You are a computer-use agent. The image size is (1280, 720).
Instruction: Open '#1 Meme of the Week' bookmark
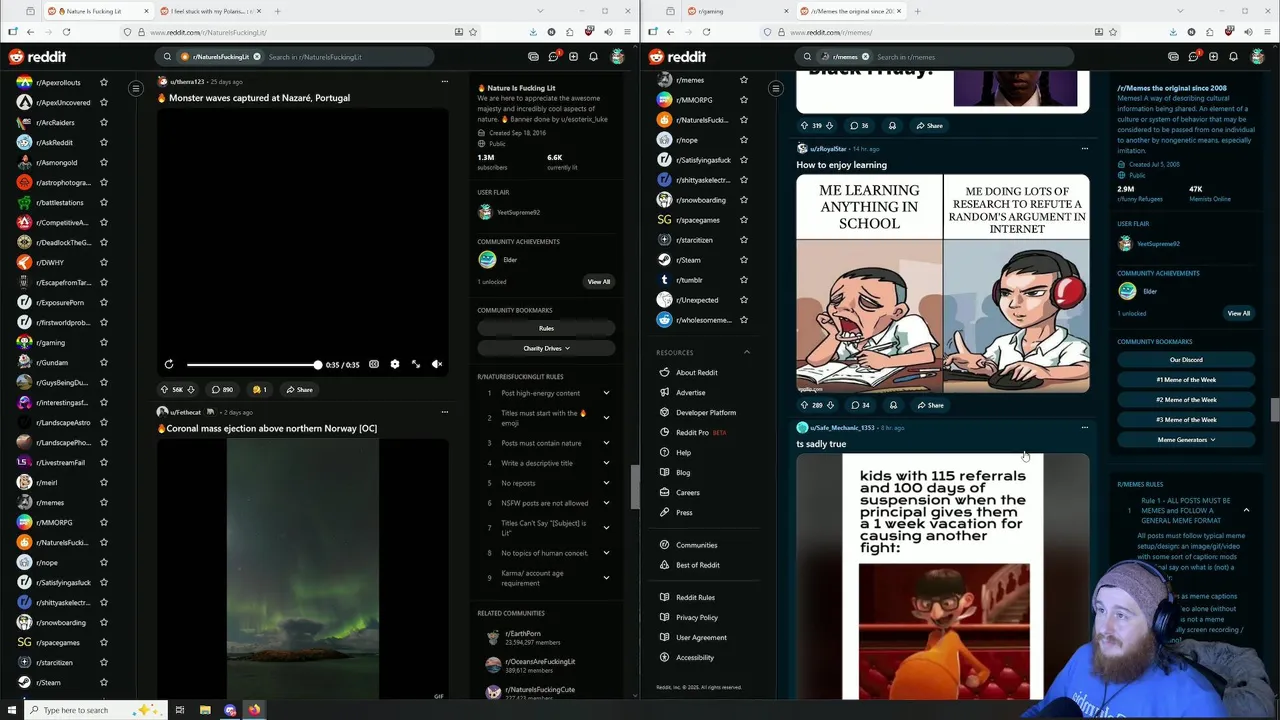click(1186, 380)
